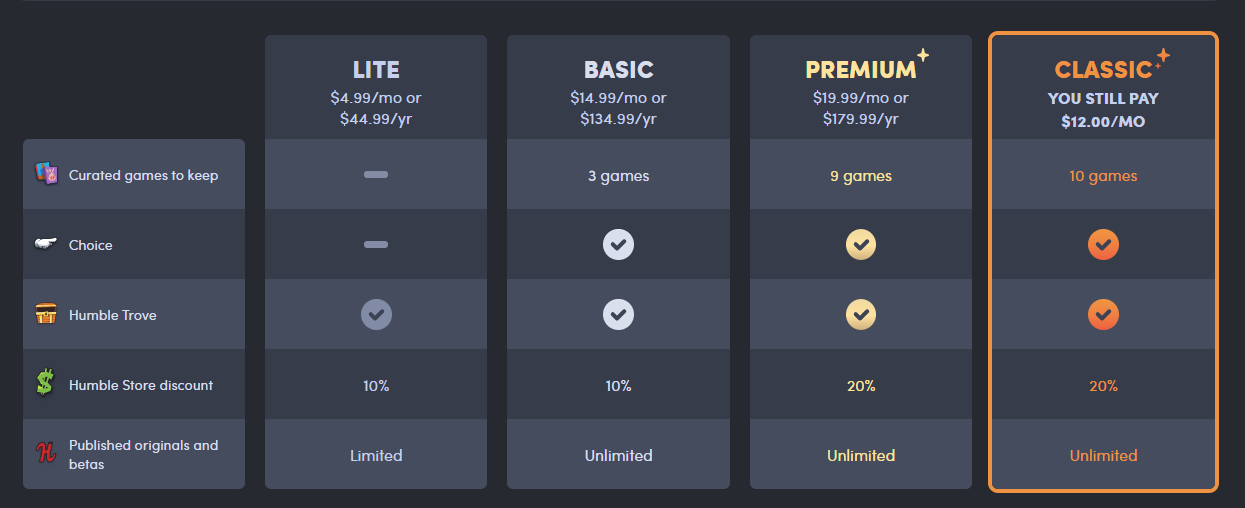
Task: Click the Lite plan Humble Trove checkmark
Action: pos(376,315)
